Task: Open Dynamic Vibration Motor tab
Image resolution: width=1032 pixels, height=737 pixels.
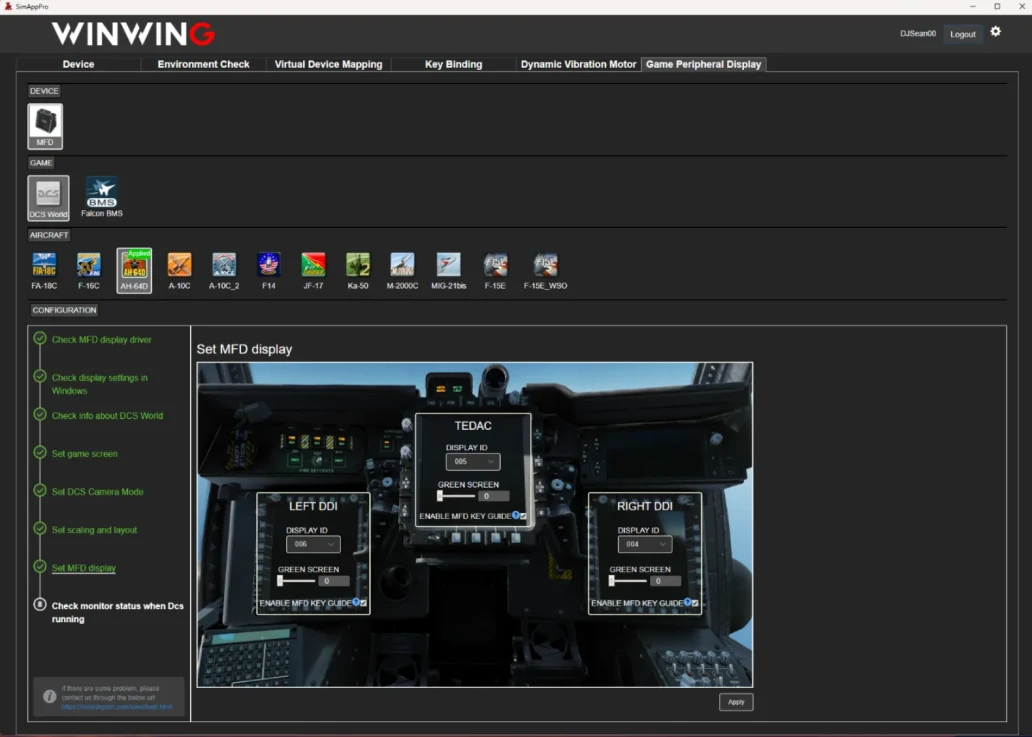Action: 579,64
